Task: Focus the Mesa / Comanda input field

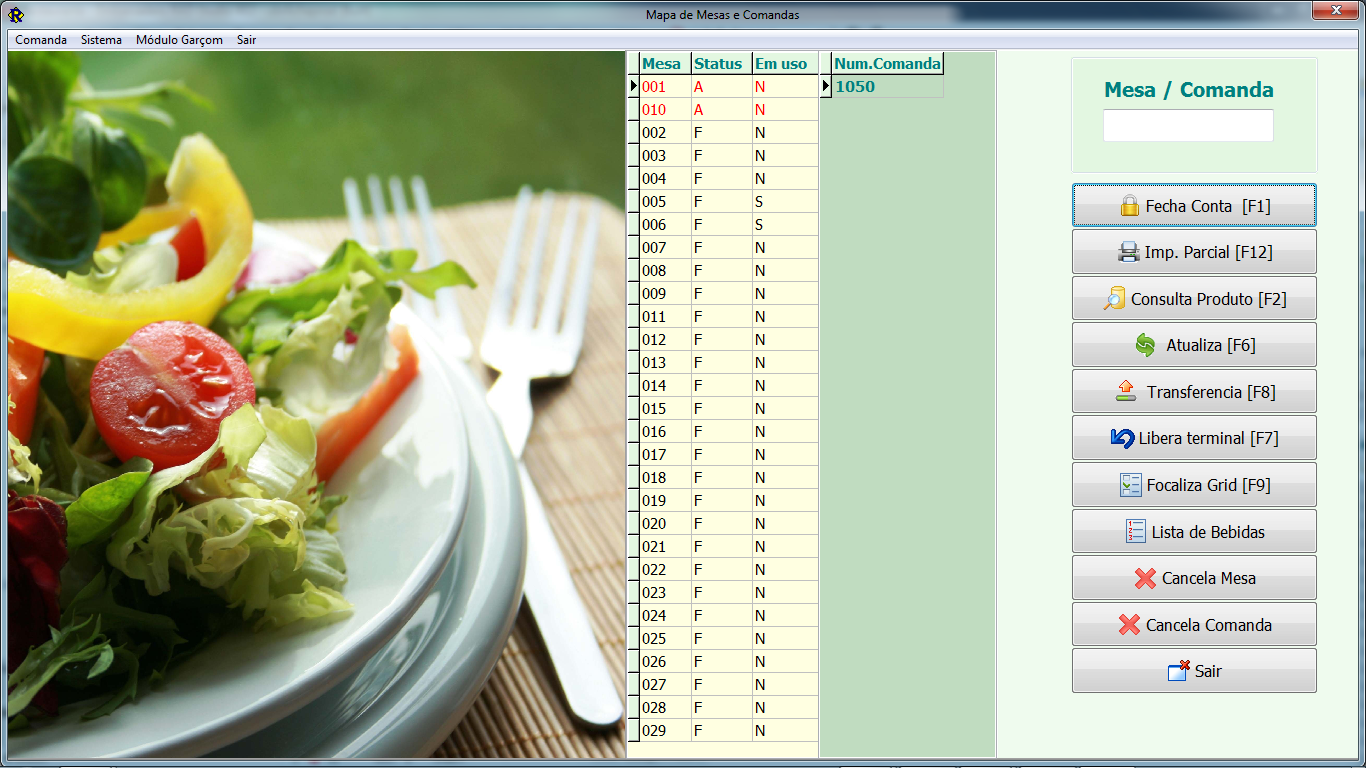Action: tap(1188, 125)
